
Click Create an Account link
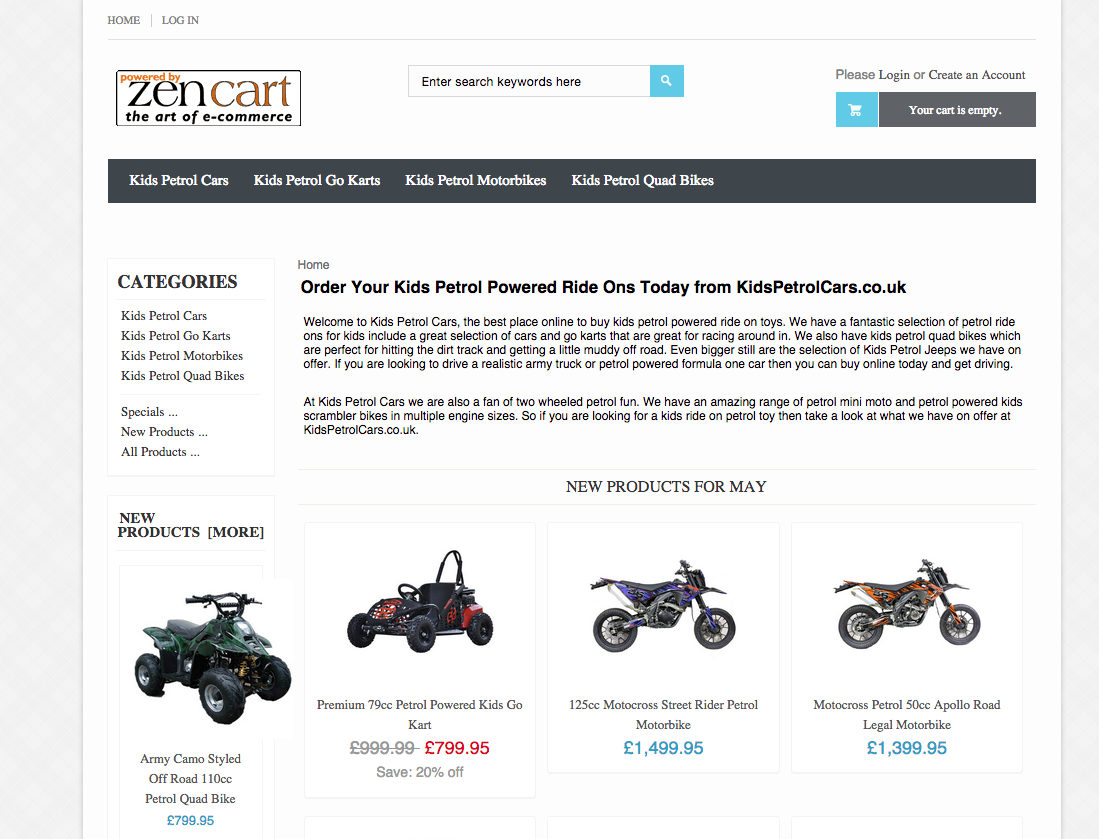[x=976, y=75]
